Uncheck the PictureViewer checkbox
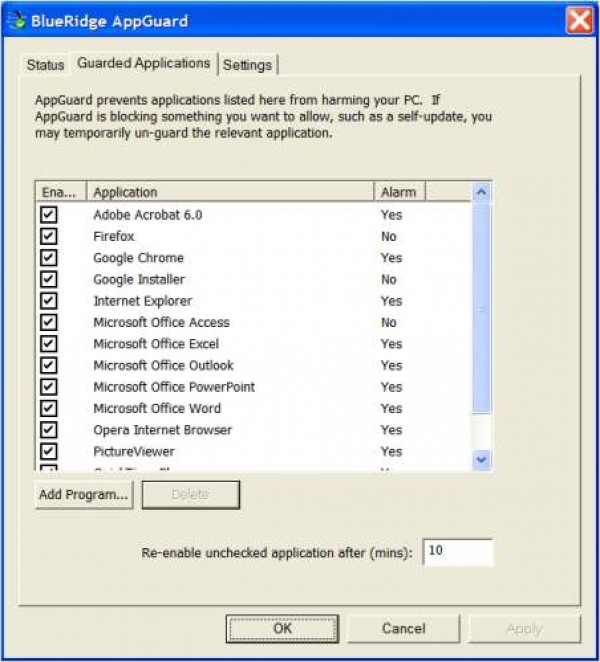 pyautogui.click(x=49, y=451)
